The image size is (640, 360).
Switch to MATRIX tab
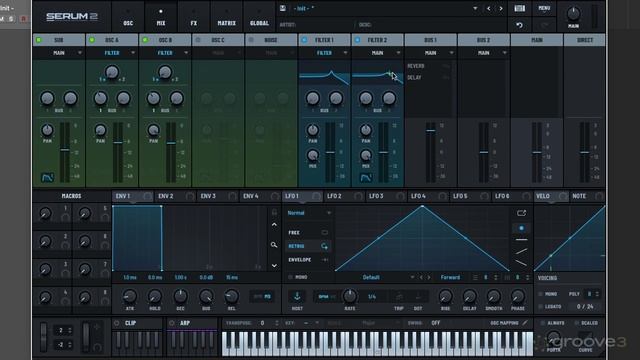coord(227,18)
